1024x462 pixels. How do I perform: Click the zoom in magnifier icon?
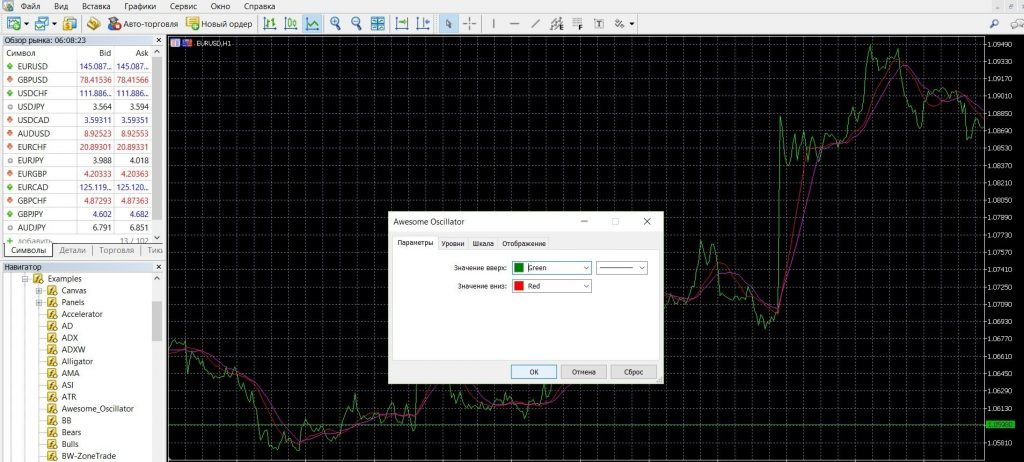(336, 22)
